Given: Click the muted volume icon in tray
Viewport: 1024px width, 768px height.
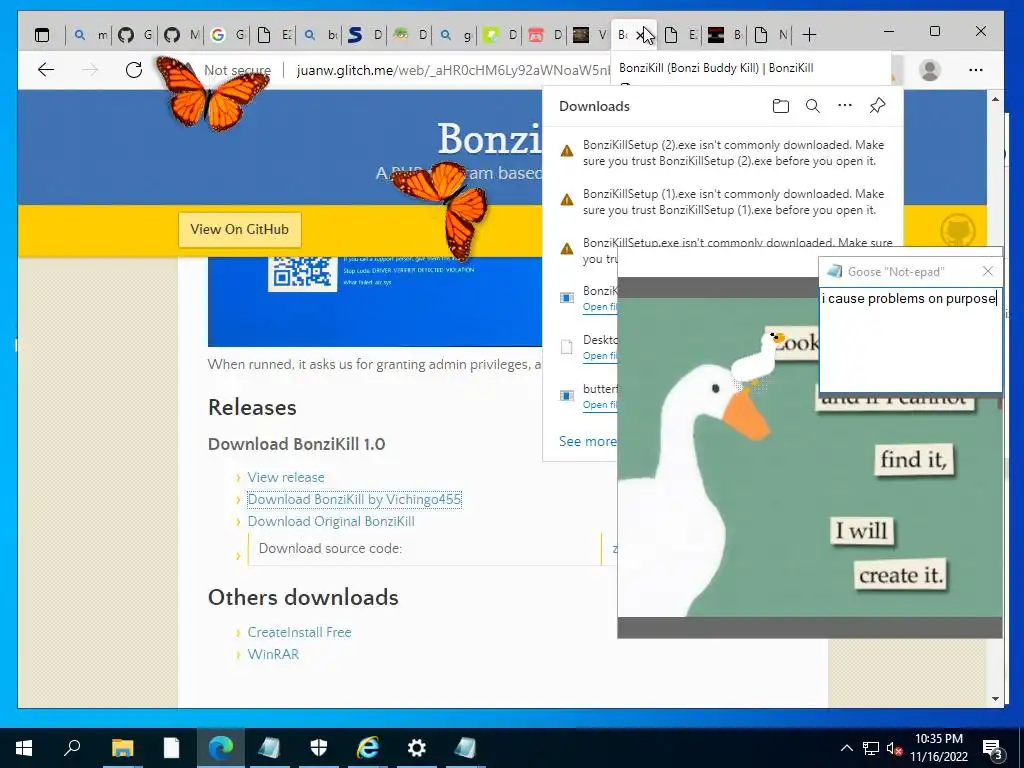Looking at the screenshot, I should [x=894, y=748].
